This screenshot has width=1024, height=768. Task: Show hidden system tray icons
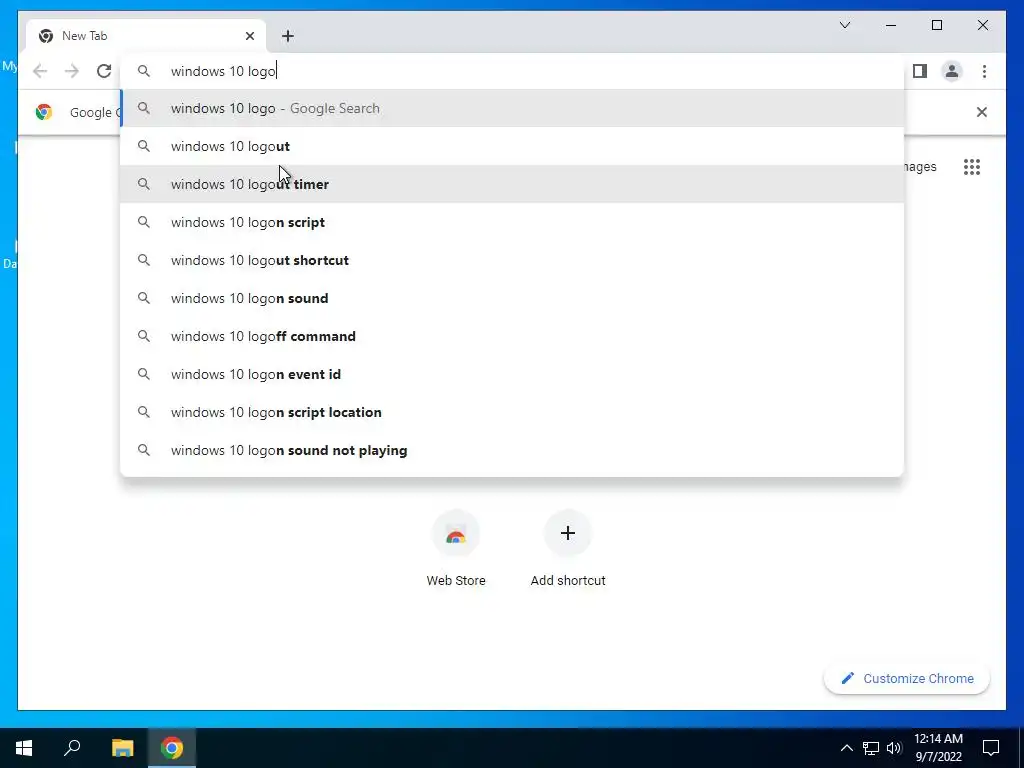coord(846,748)
